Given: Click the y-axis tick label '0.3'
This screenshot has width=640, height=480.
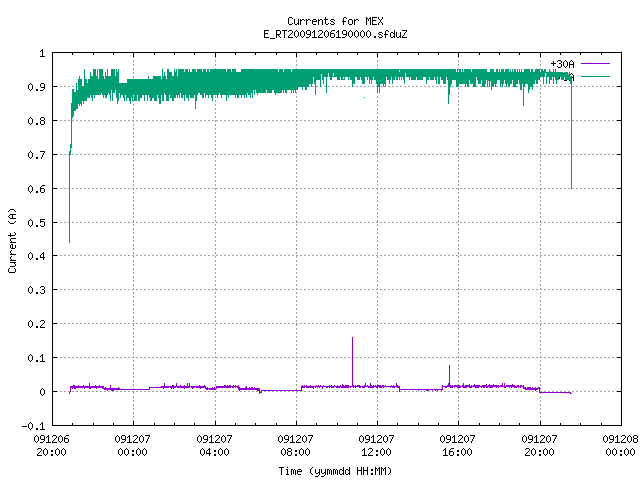Looking at the screenshot, I should tap(36, 290).
